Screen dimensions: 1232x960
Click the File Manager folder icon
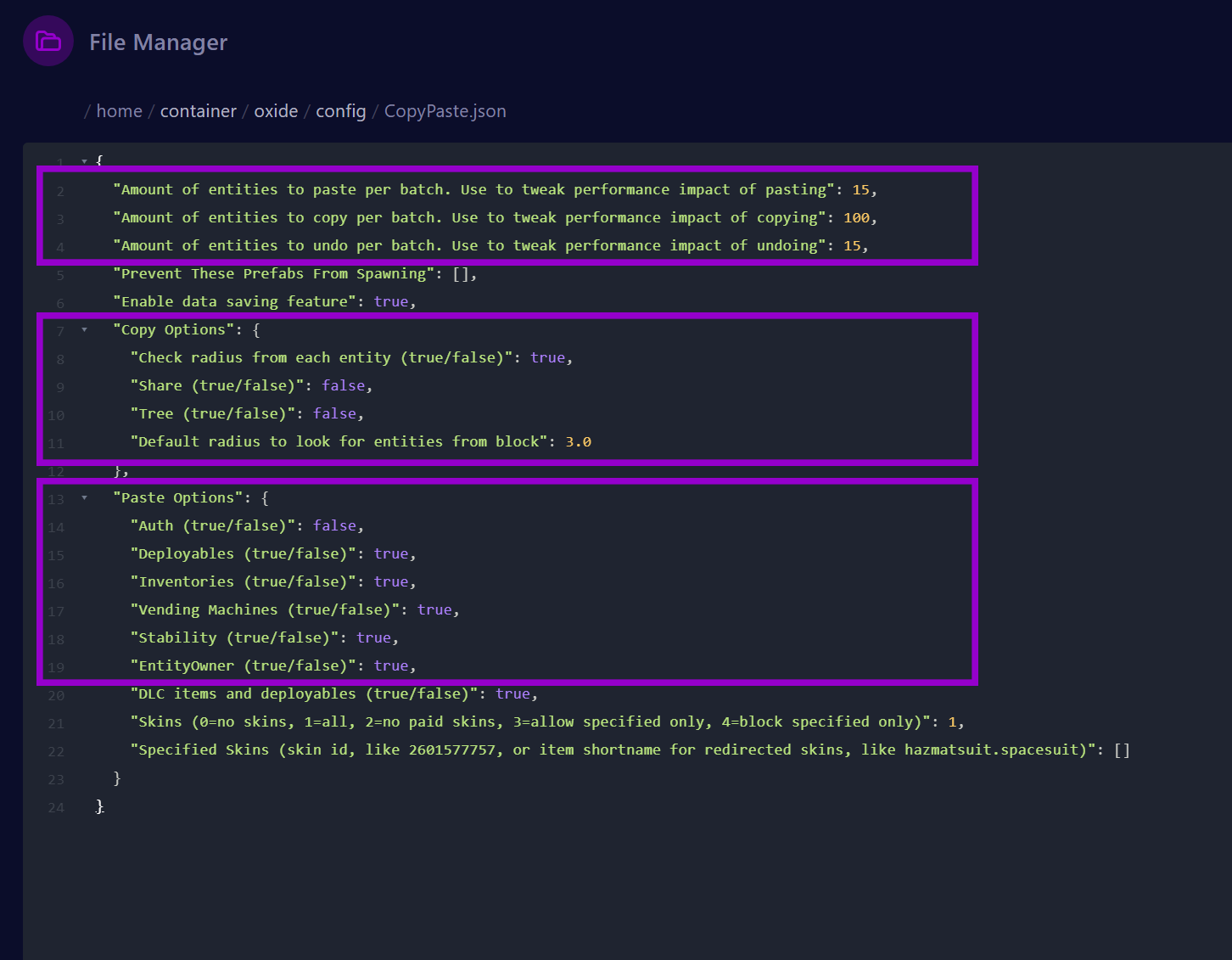48,40
